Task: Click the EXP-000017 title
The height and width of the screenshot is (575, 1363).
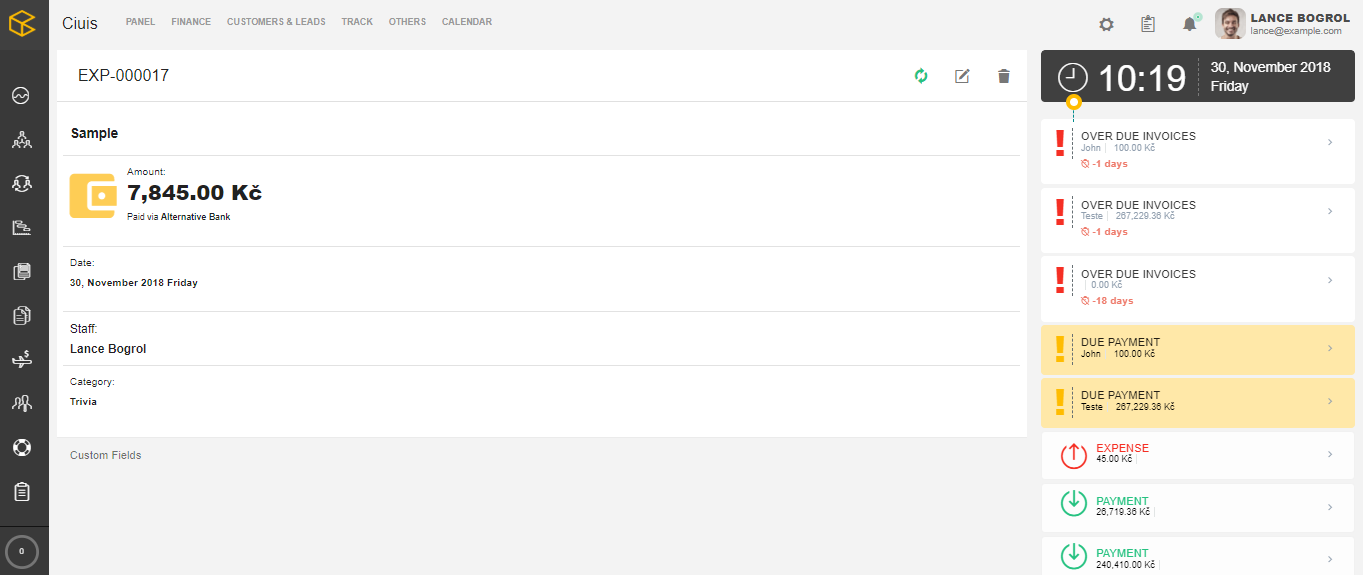Action: [x=123, y=75]
